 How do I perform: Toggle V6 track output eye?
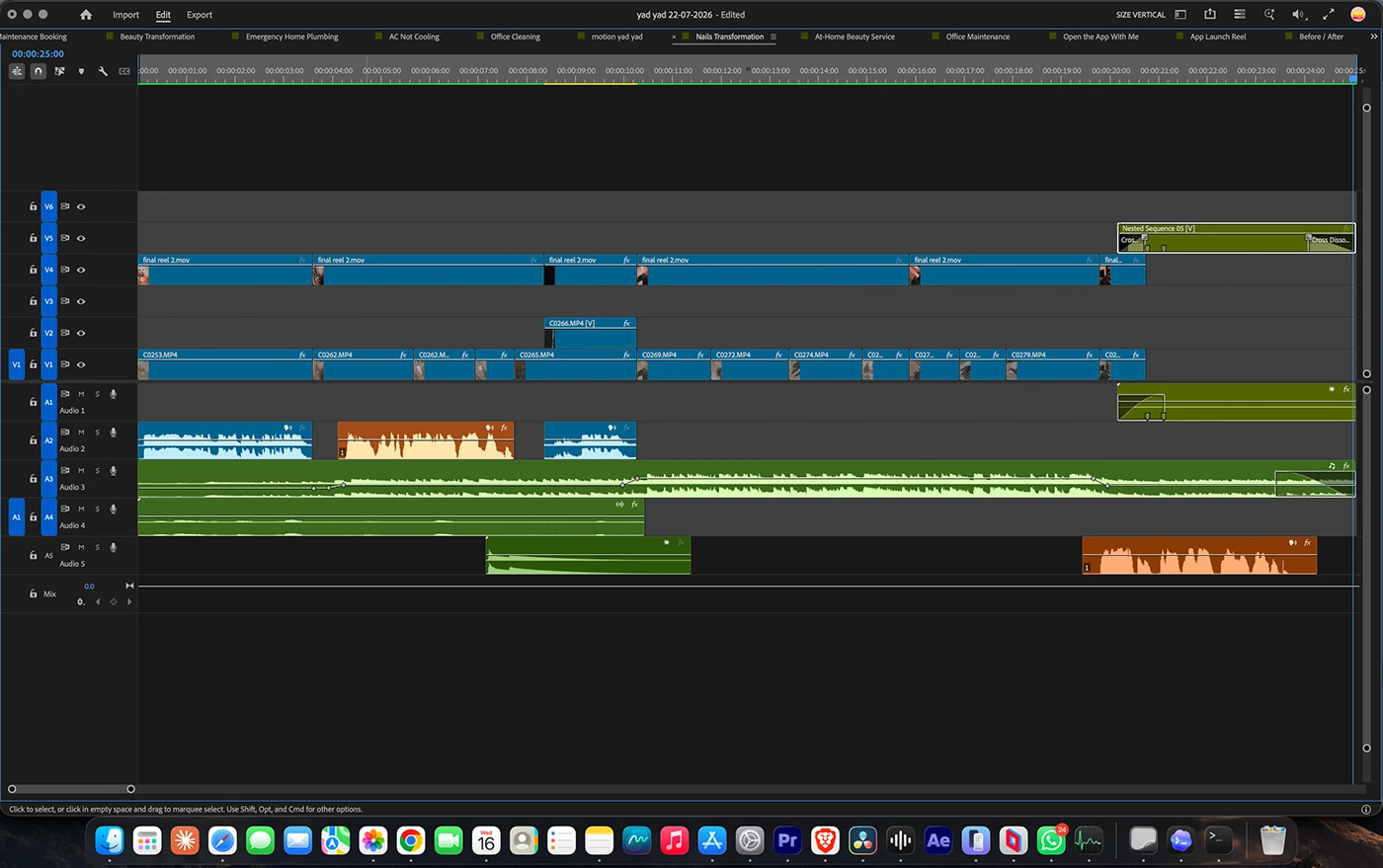[x=81, y=206]
